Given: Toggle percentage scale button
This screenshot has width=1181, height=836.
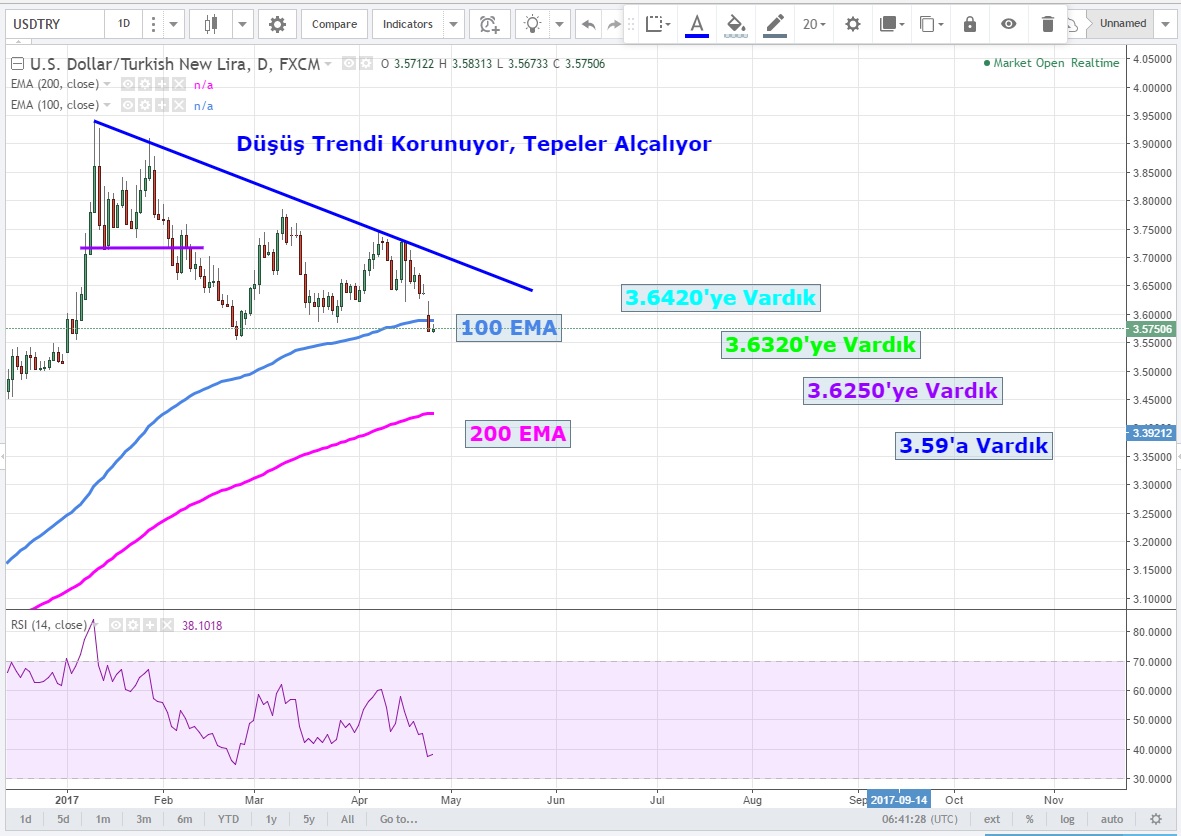Looking at the screenshot, I should click(x=1029, y=819).
